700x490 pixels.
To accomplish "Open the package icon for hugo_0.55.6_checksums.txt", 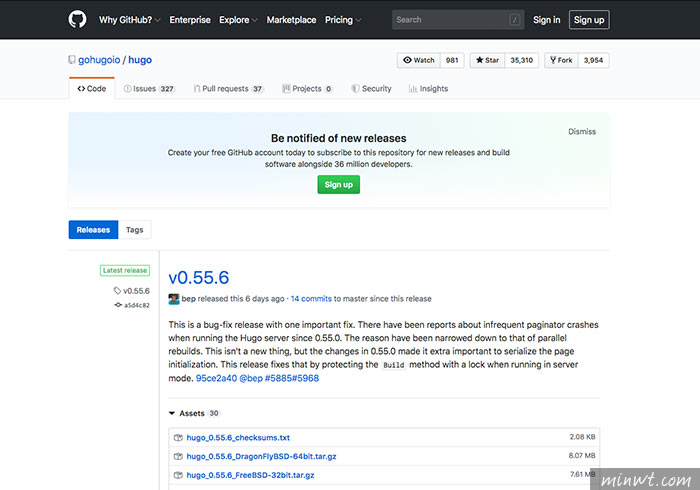I will [178, 437].
